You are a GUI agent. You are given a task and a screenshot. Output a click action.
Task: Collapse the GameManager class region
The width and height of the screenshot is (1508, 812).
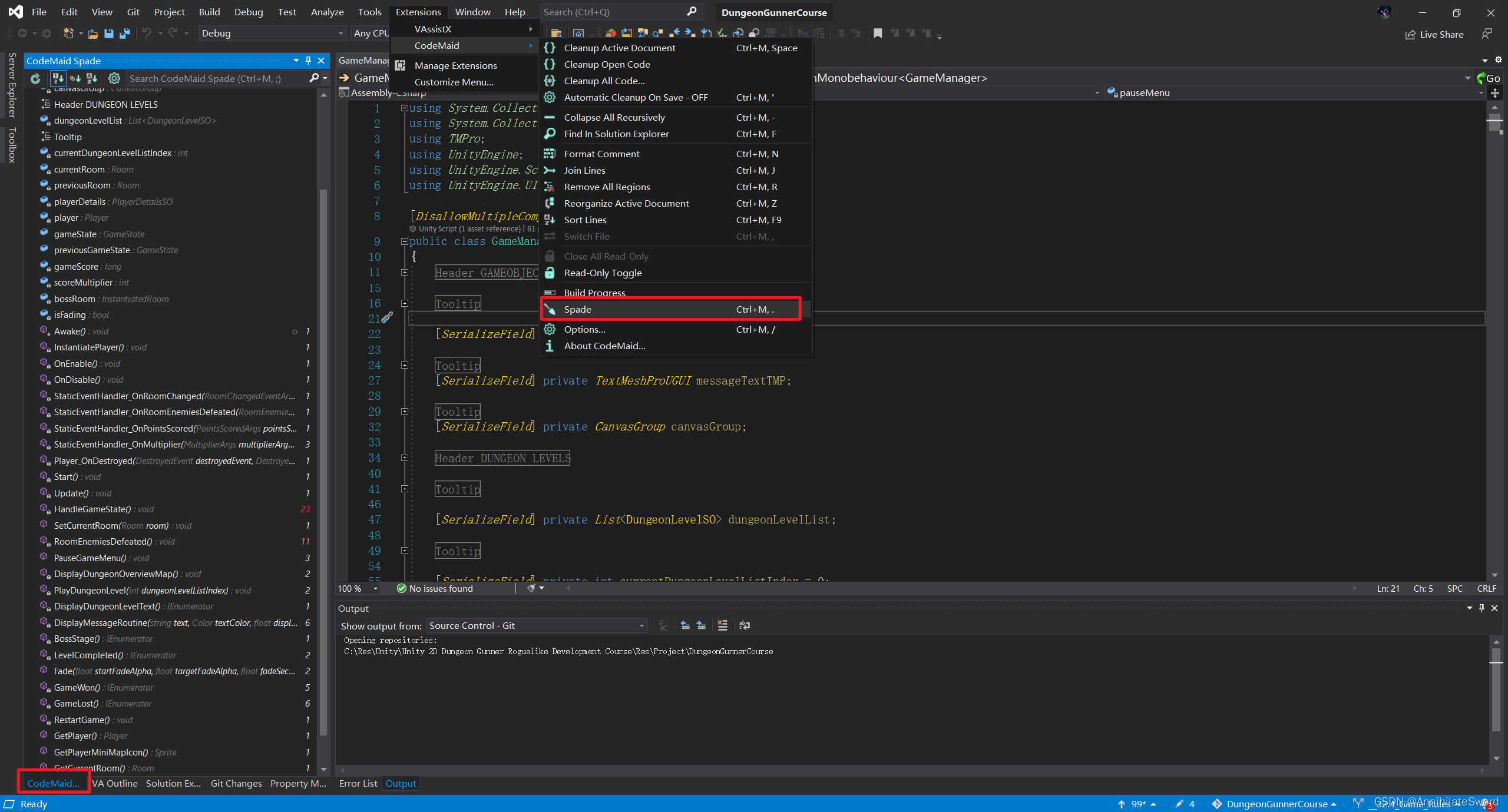[404, 241]
